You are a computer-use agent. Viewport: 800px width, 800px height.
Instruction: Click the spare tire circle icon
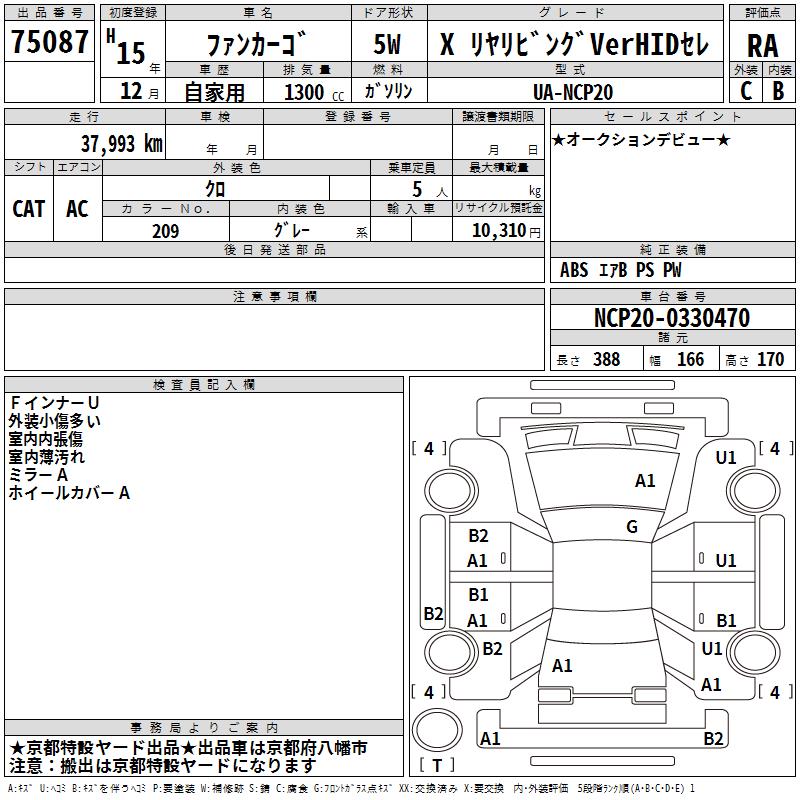click(437, 730)
